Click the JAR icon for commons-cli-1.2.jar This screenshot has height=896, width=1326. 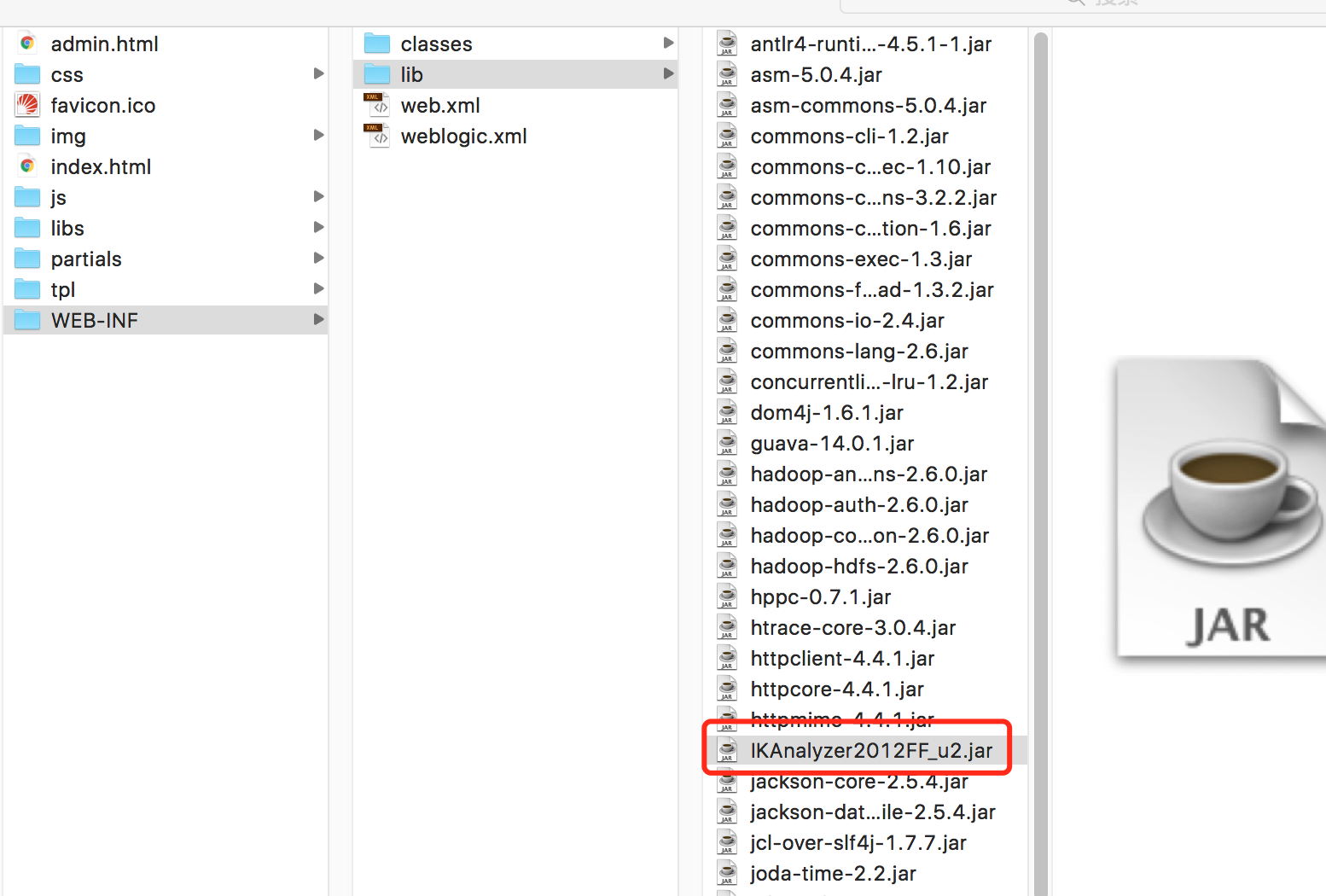727,136
